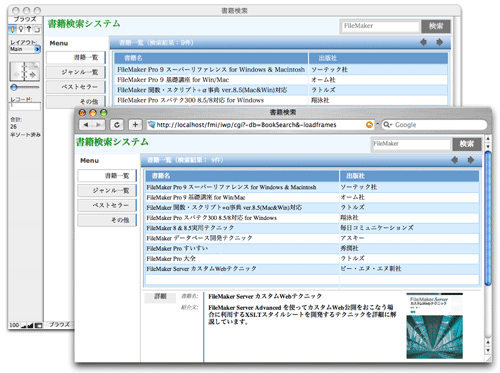Click the blue vertical scrollbar thumb in browser
This screenshot has height=373, width=500.
coord(488,218)
